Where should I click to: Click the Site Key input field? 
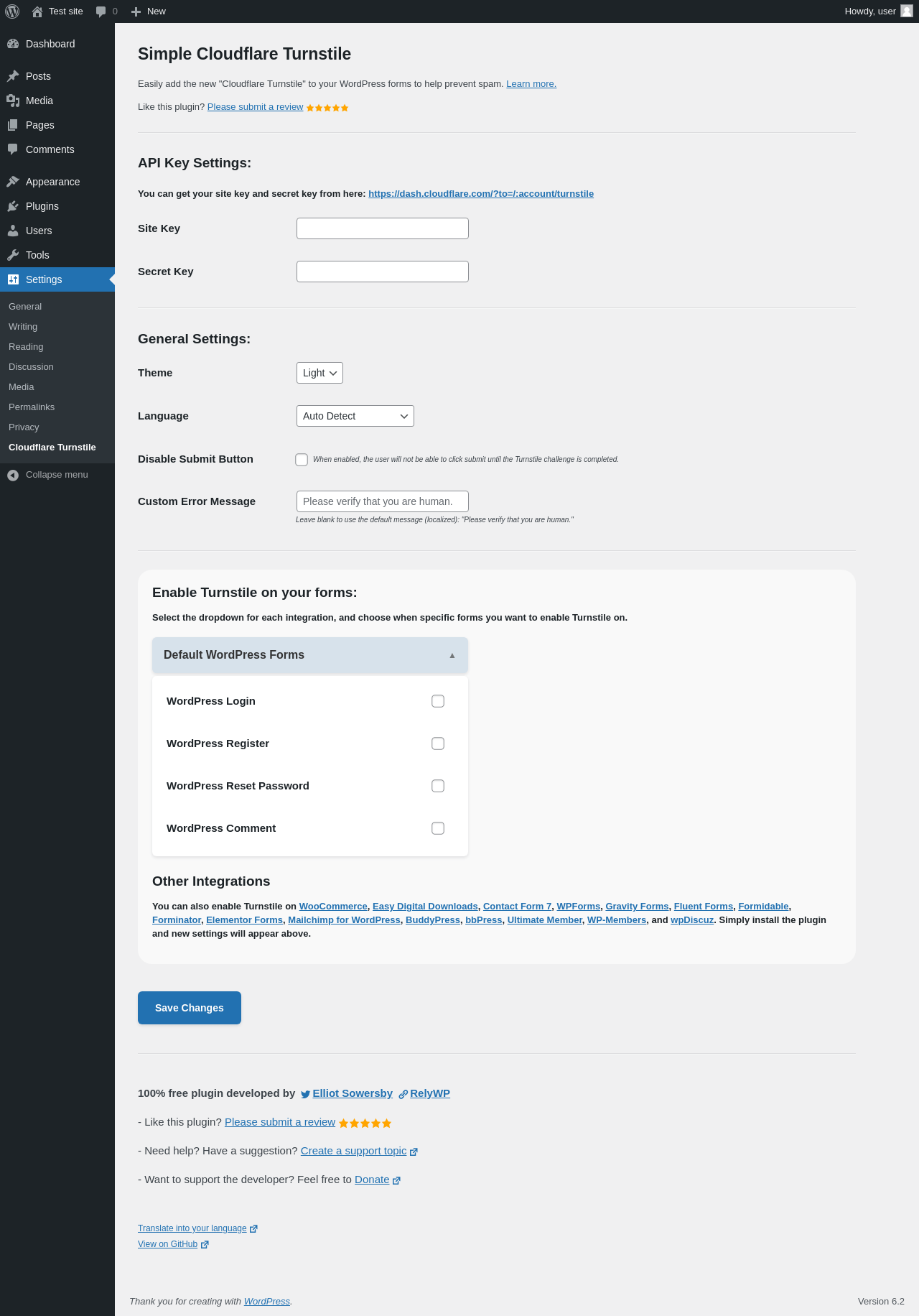coord(383,228)
